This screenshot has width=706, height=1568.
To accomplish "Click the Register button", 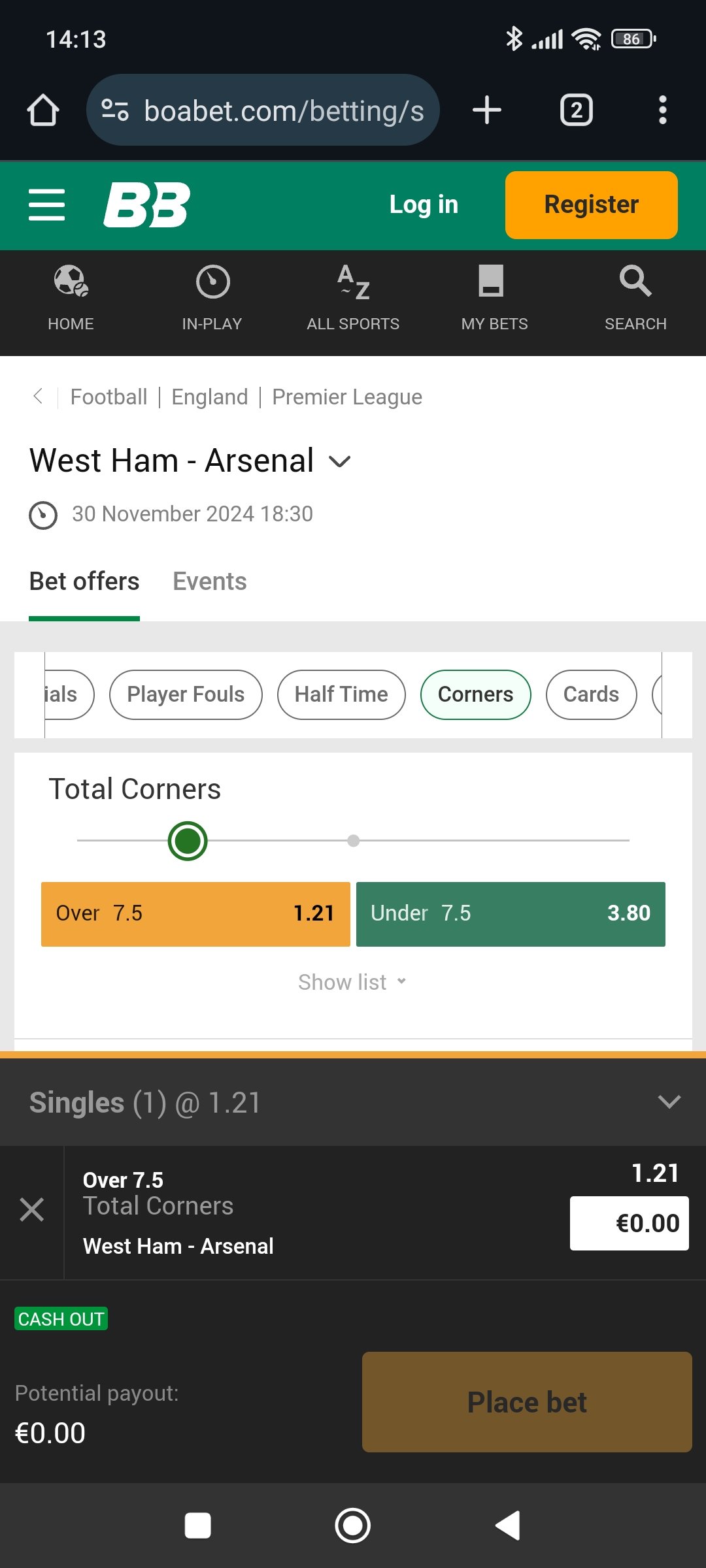I will (591, 205).
